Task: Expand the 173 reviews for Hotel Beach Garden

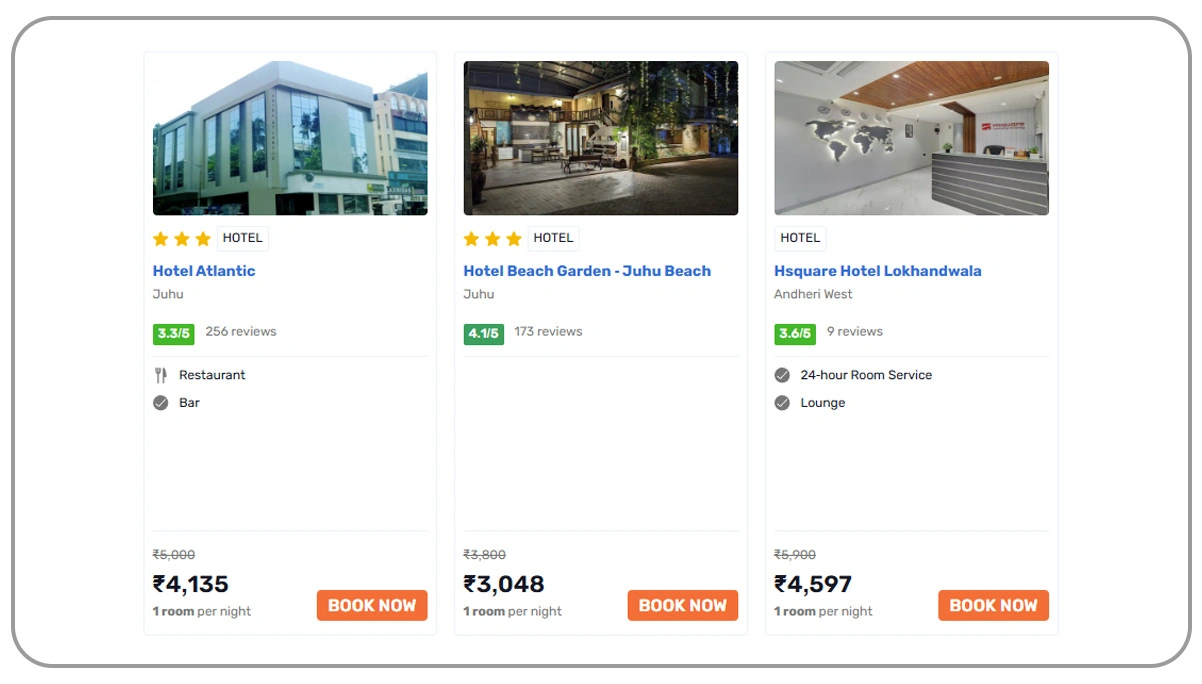Action: click(549, 331)
